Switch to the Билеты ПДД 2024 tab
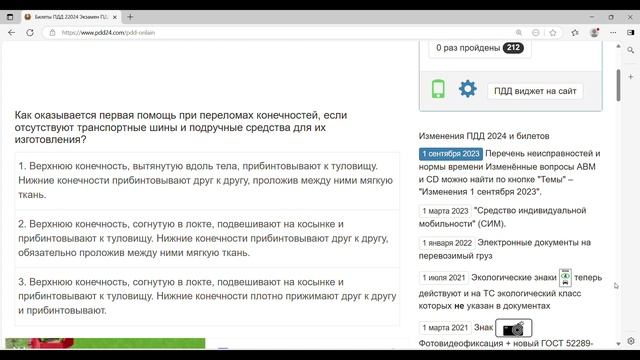This screenshot has height=360, width=640. coord(71,17)
